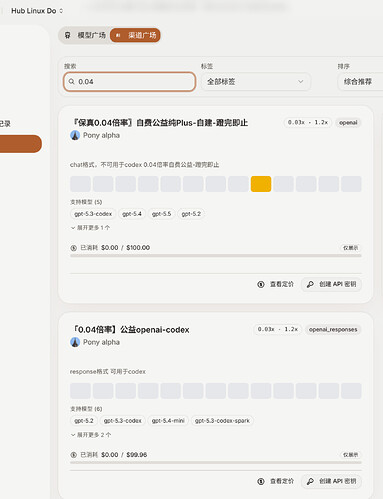Screen dimensions: 383x499
Task: Click pricing coin icon in 保真0.04倍率 card
Action: [x=261, y=284]
